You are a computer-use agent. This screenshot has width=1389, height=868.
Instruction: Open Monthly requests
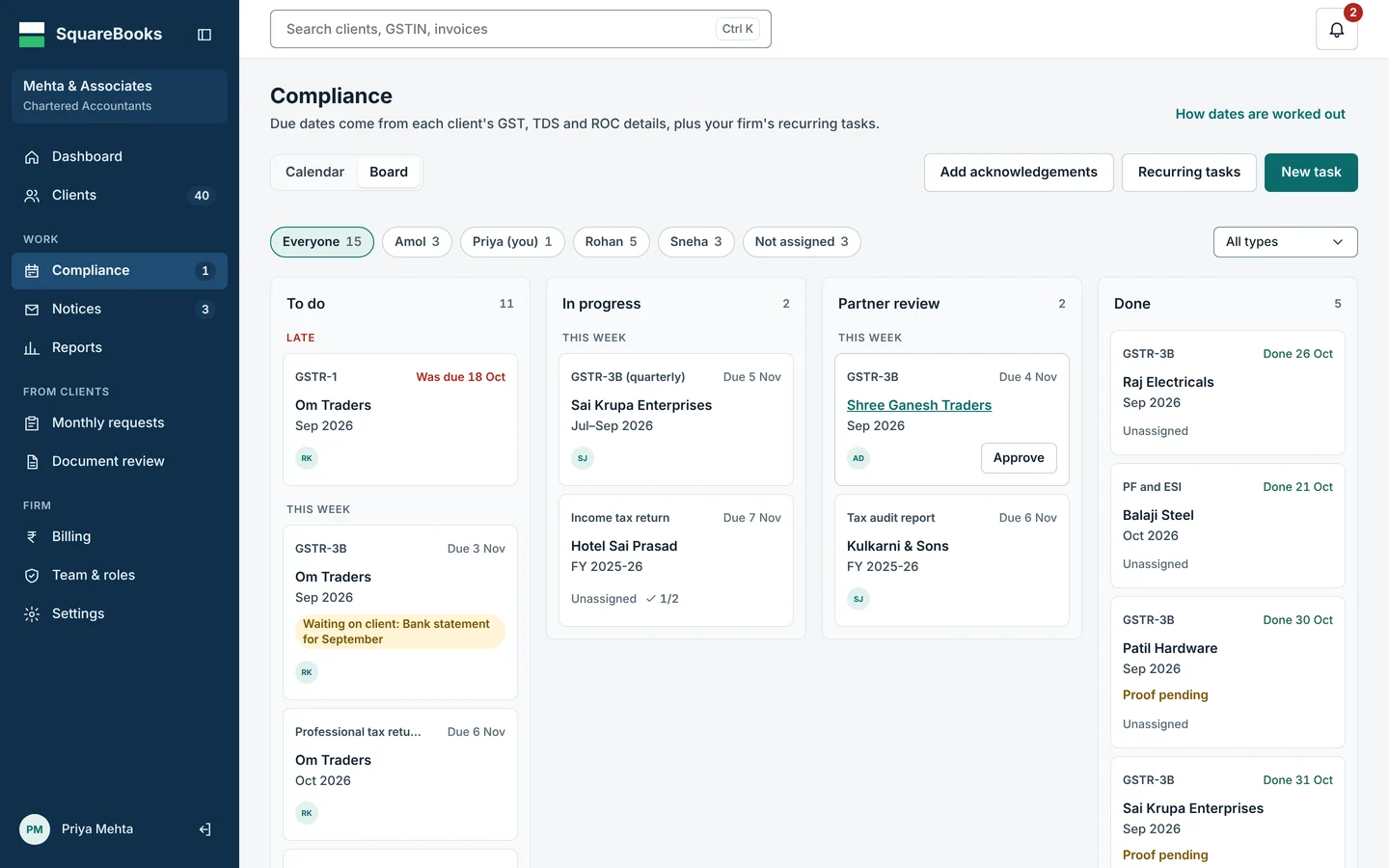click(120, 422)
